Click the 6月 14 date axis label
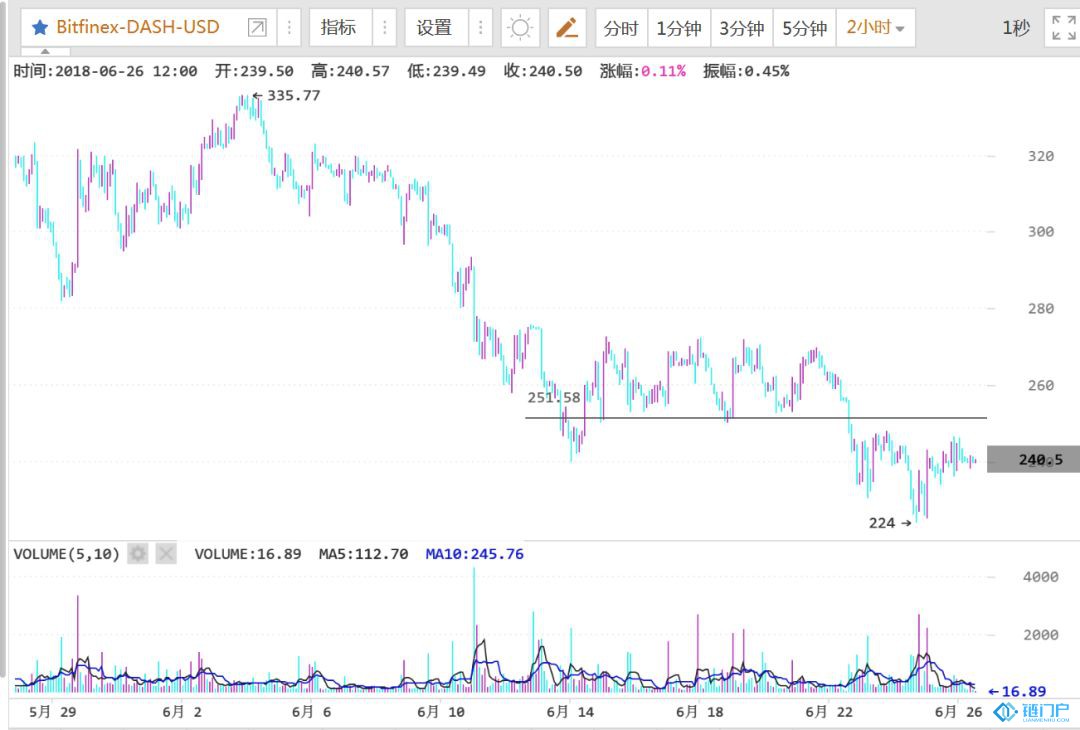1080x730 pixels. (570, 712)
